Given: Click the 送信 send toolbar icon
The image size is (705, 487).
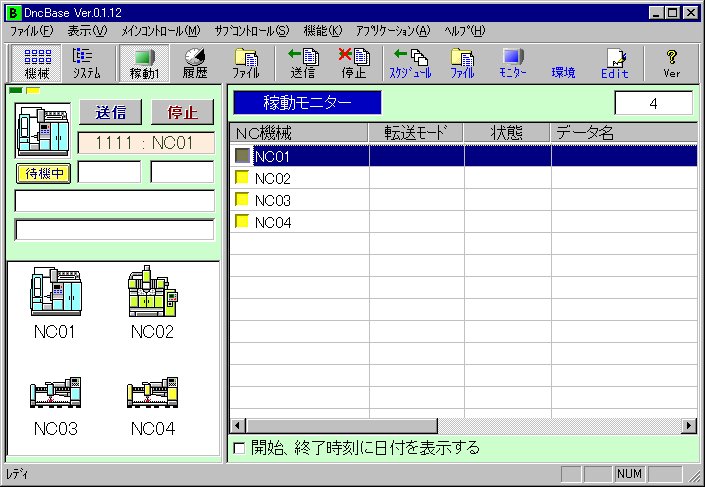Looking at the screenshot, I should [303, 63].
